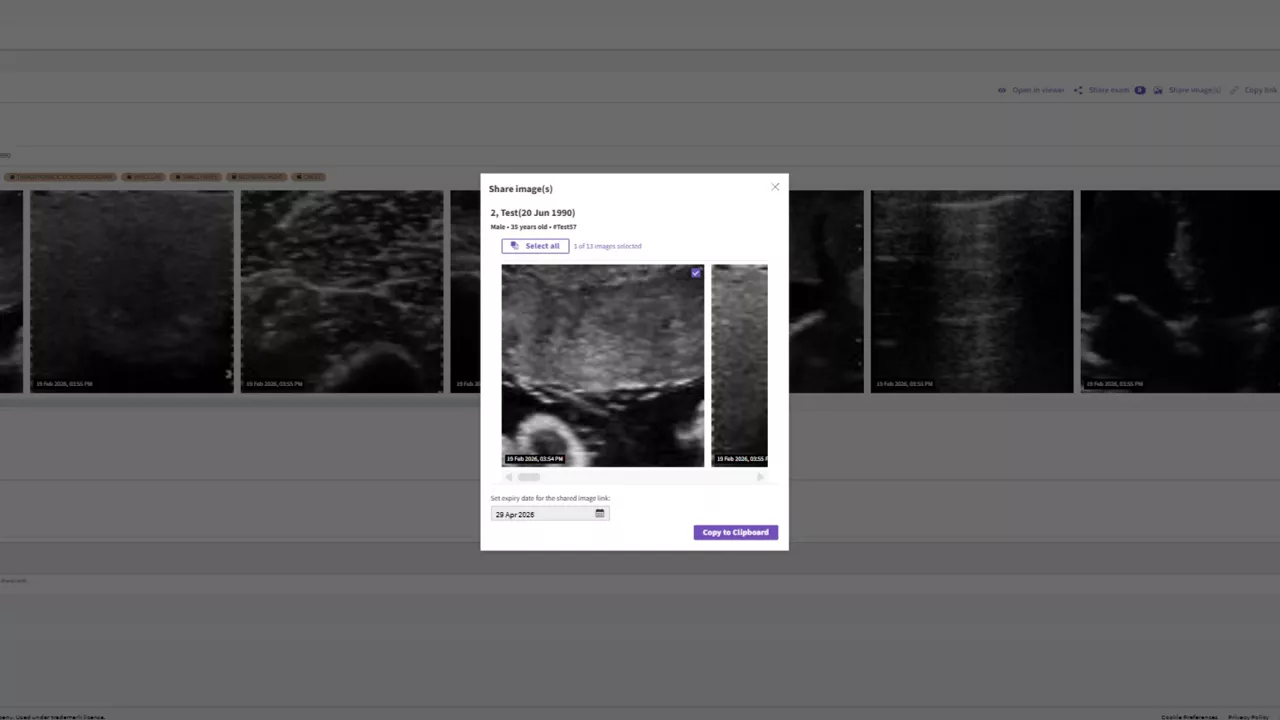The height and width of the screenshot is (720, 1280).
Task: Click the Copy to Clipboard button
Action: pyautogui.click(x=736, y=532)
